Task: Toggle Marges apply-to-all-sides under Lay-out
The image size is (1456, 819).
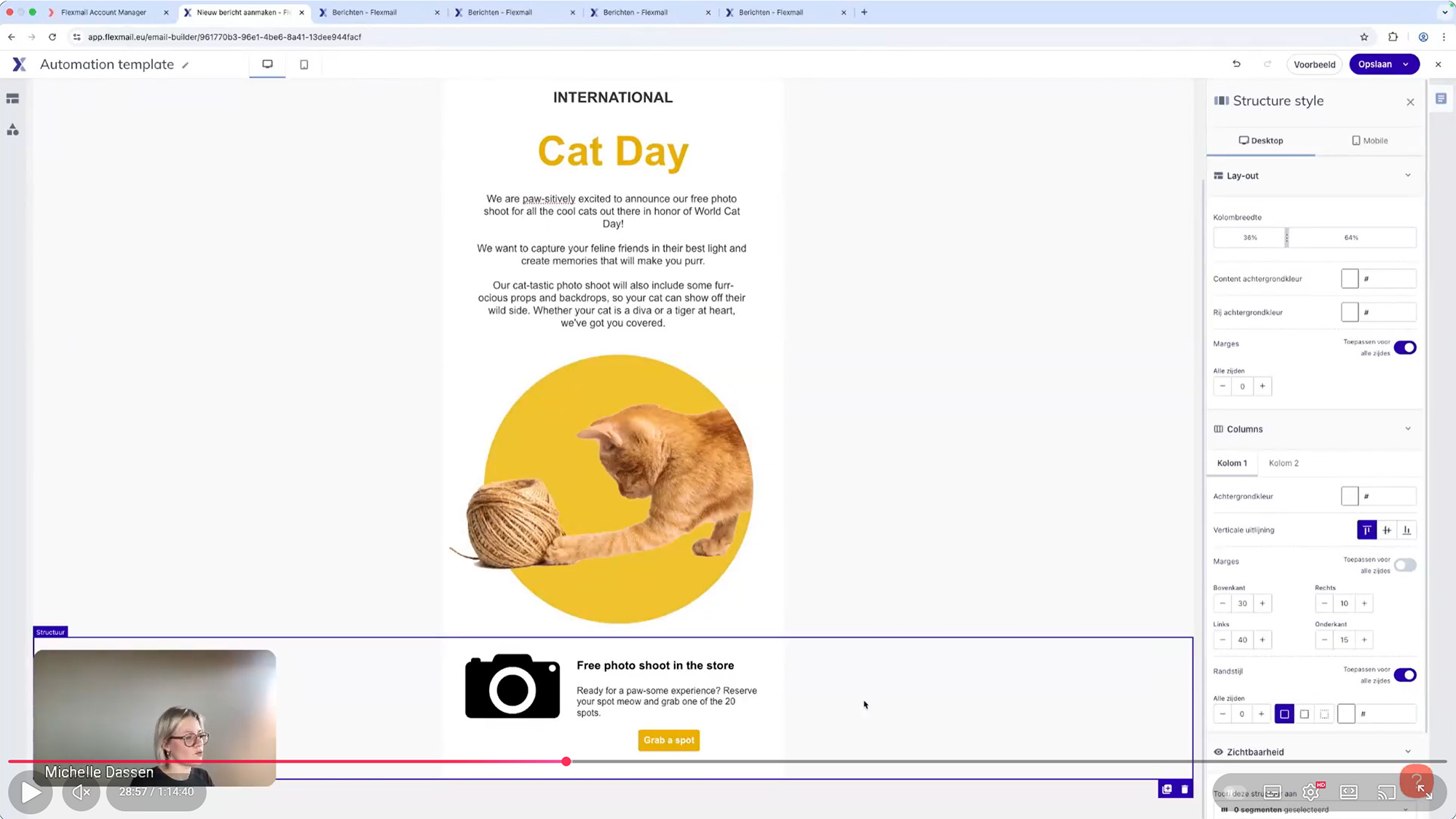Action: (x=1405, y=347)
